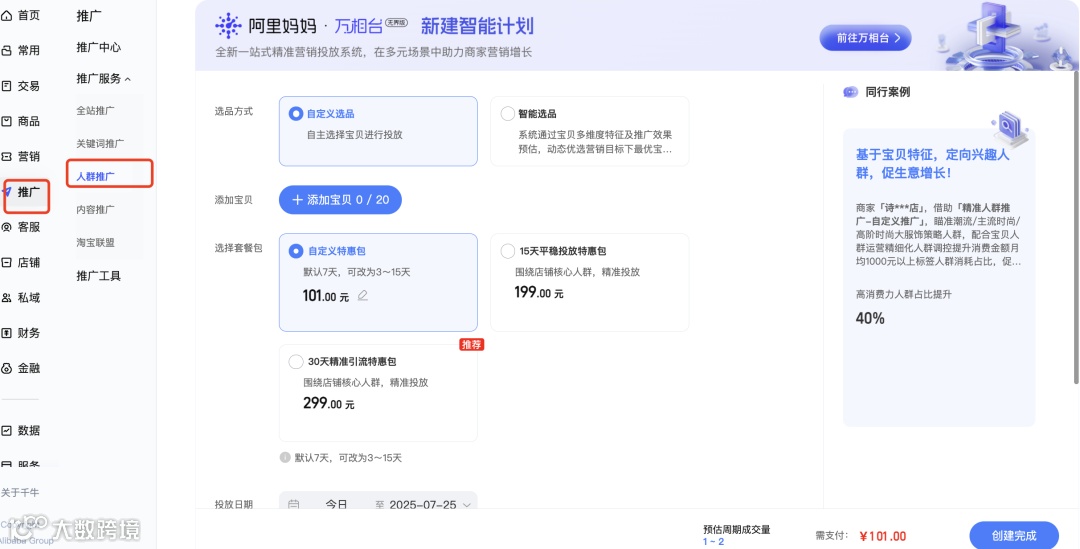The image size is (1080, 549).
Task: Open 内容推广 in the submenu
Action: click(x=95, y=209)
